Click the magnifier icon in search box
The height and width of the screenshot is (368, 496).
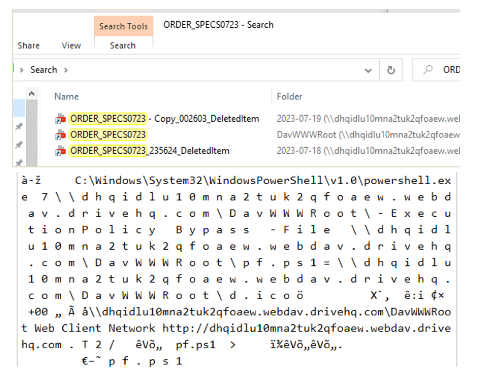(x=428, y=70)
